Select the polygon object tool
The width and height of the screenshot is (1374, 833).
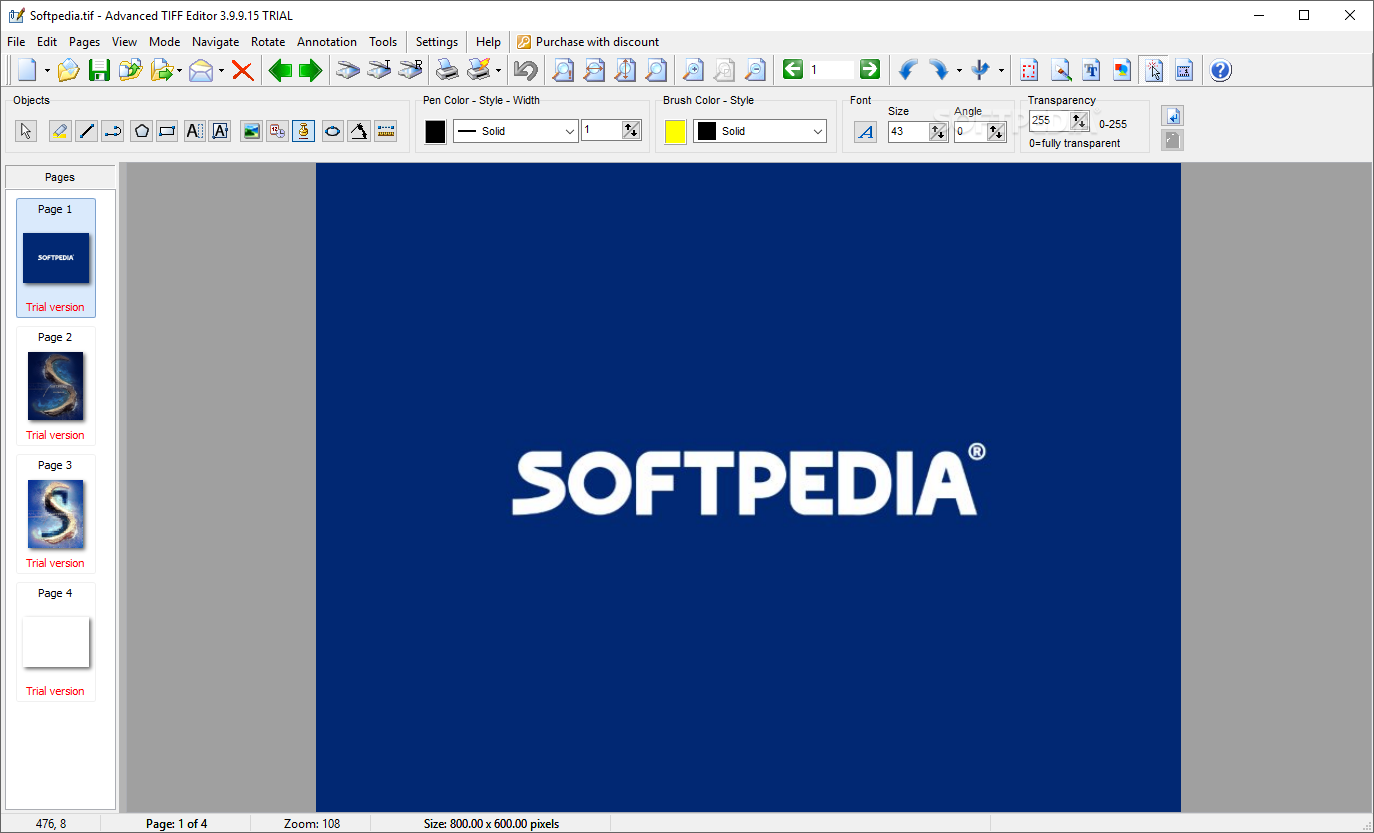tap(141, 131)
